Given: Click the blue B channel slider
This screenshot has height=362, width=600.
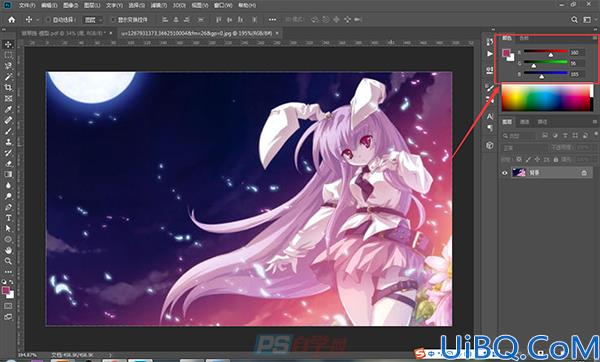Looking at the screenshot, I should [x=546, y=74].
